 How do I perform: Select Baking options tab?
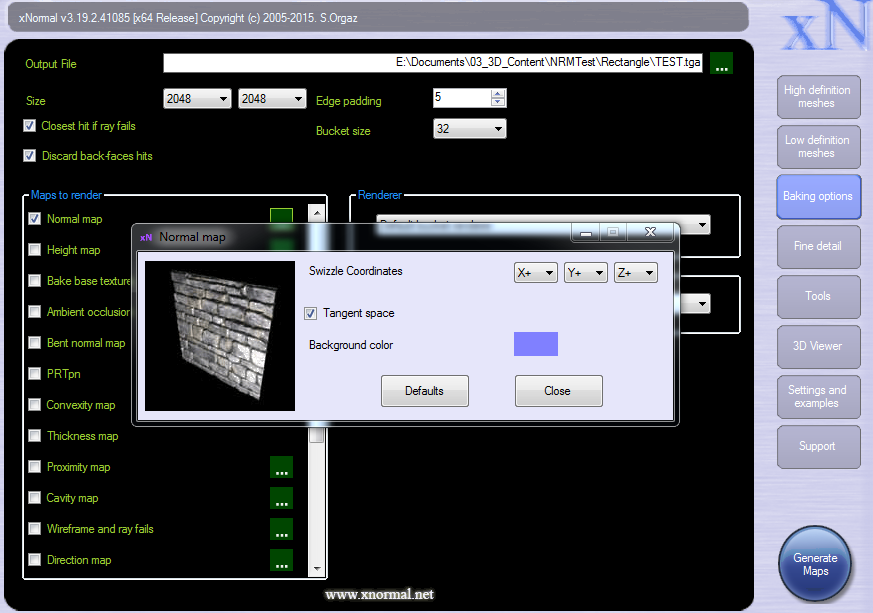click(x=818, y=197)
